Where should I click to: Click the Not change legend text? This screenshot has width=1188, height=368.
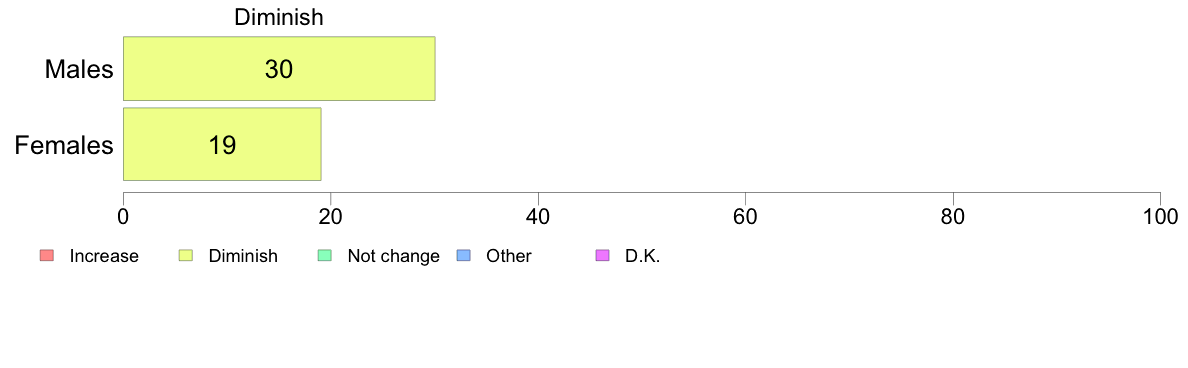(x=393, y=256)
